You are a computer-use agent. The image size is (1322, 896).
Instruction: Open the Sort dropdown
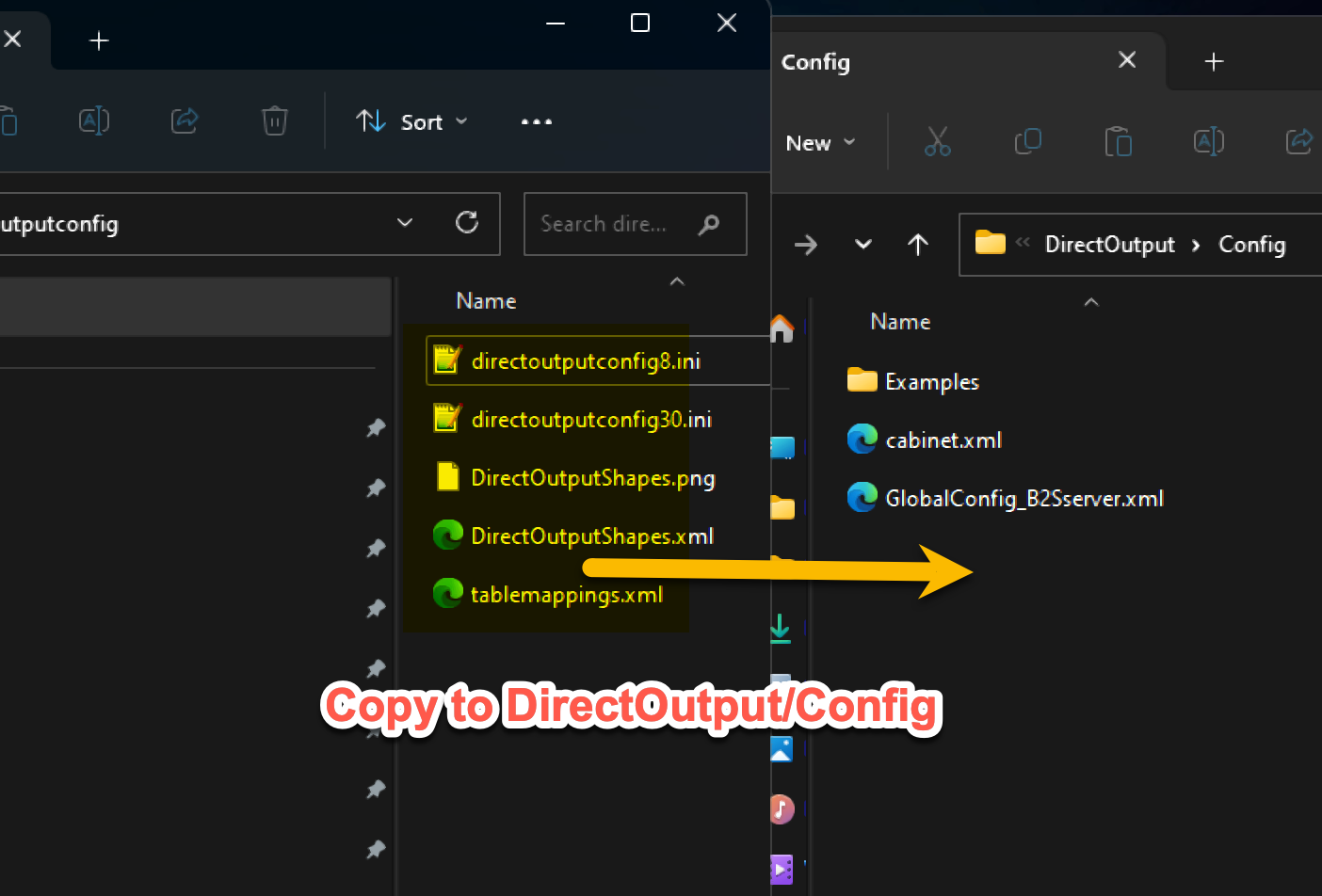[412, 121]
